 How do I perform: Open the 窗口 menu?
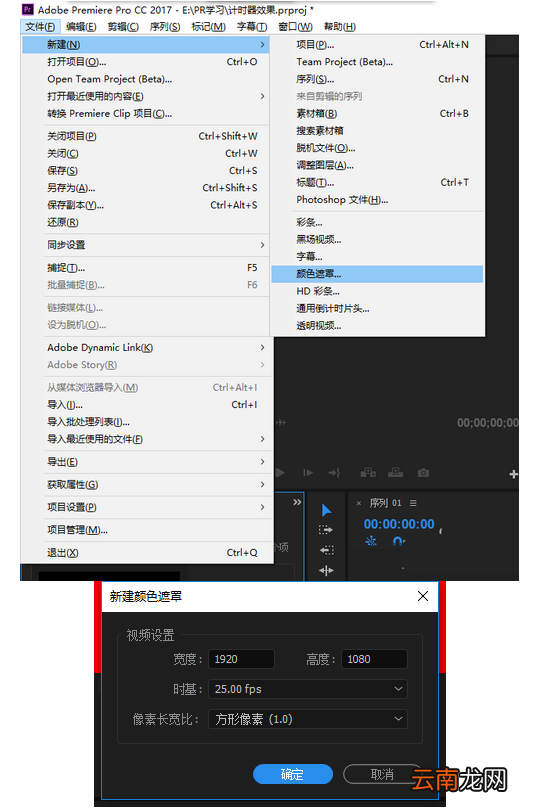295,27
